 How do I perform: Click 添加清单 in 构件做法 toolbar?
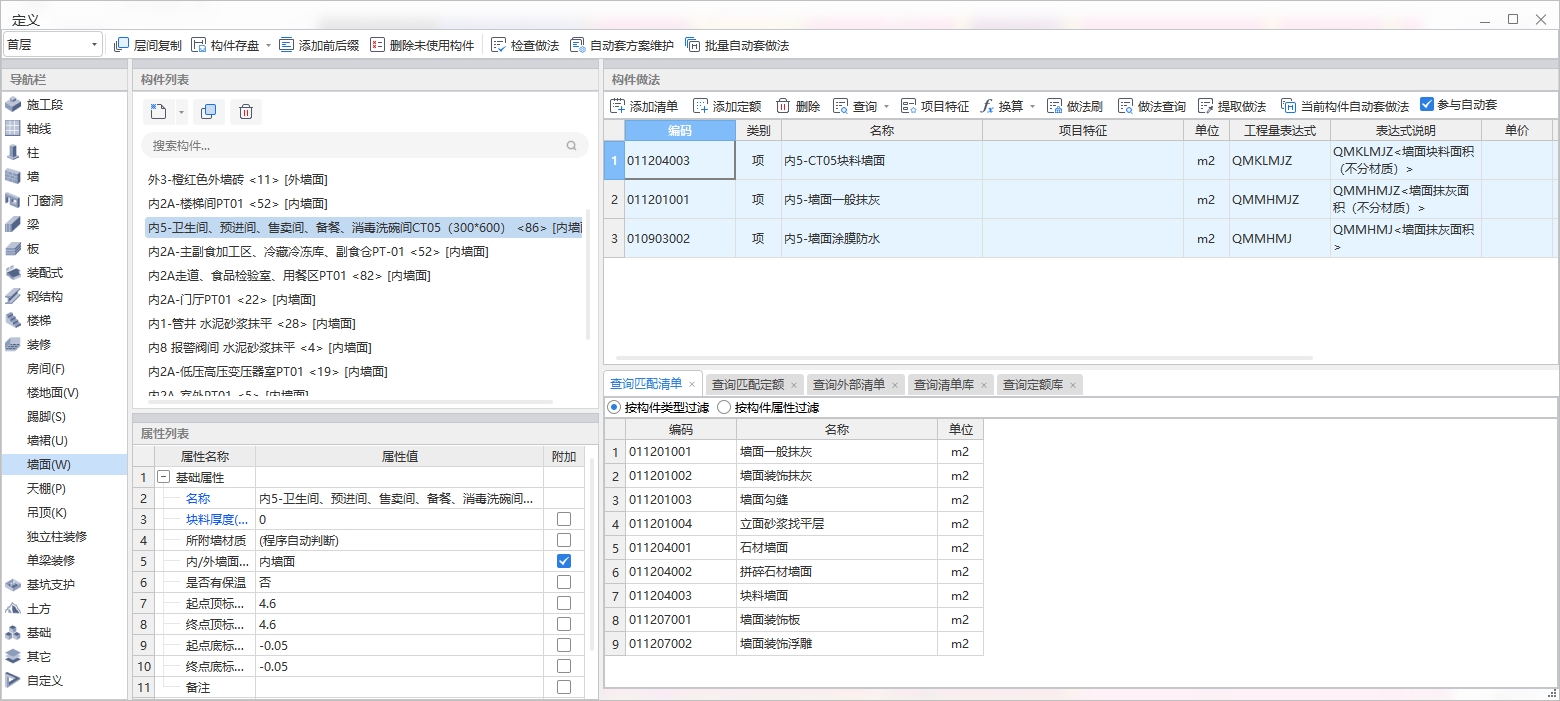(x=644, y=106)
